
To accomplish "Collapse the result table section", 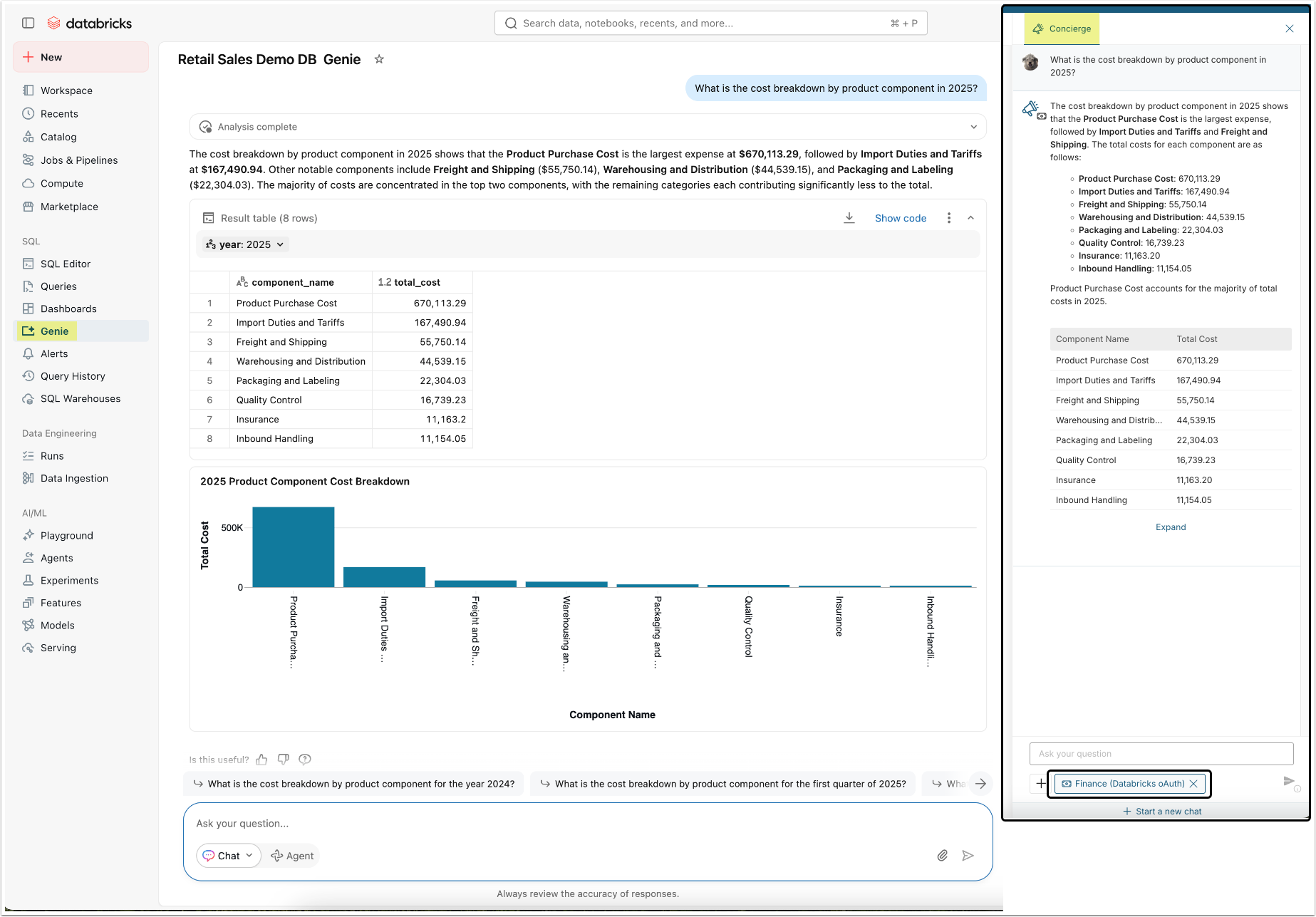I will tap(970, 218).
